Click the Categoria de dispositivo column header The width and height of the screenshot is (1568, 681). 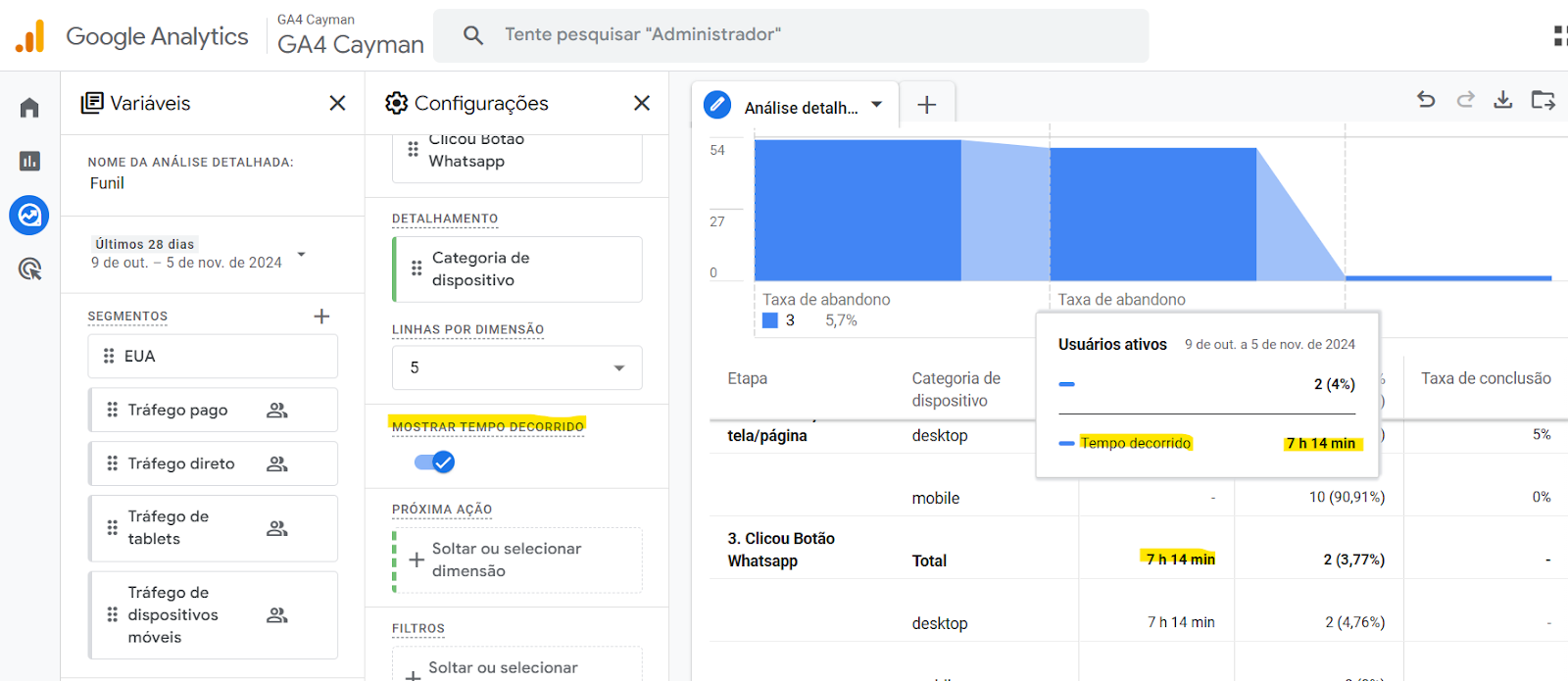coord(955,389)
